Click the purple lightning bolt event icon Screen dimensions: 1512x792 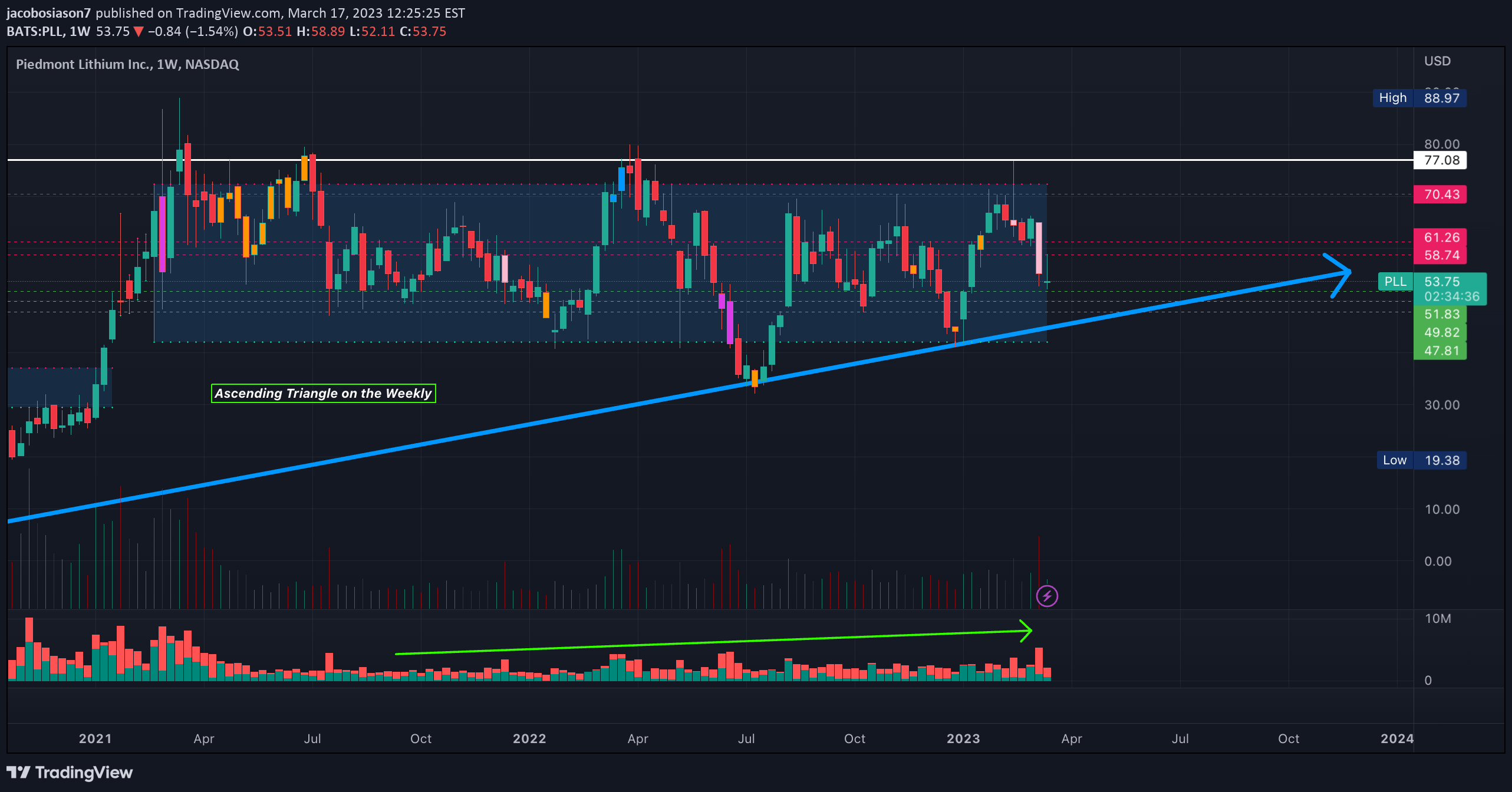pyautogui.click(x=1047, y=596)
